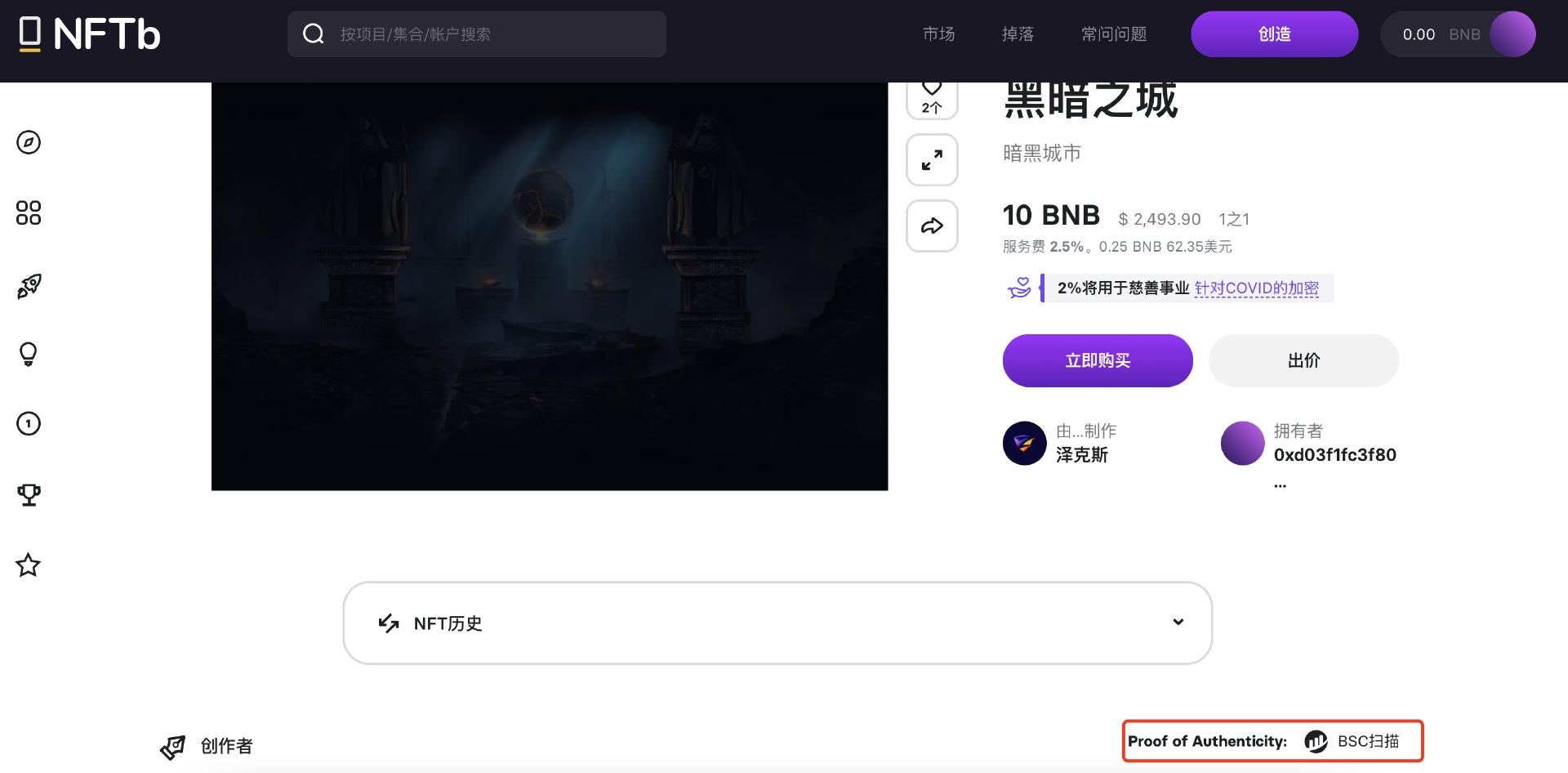Viewport: 1568px width, 773px height.
Task: Open the circled number one sidebar icon
Action: tap(29, 423)
